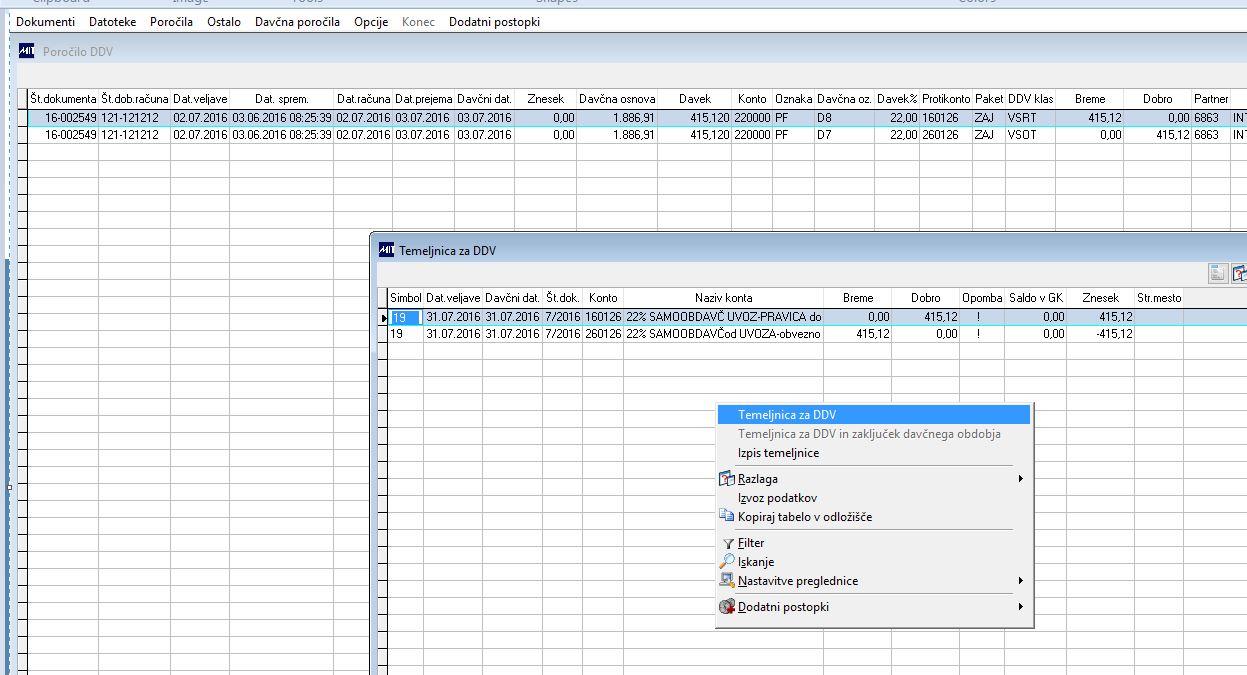Viewport: 1247px width, 675px height.
Task: Click the Dat.računa column header
Action: [363, 99]
